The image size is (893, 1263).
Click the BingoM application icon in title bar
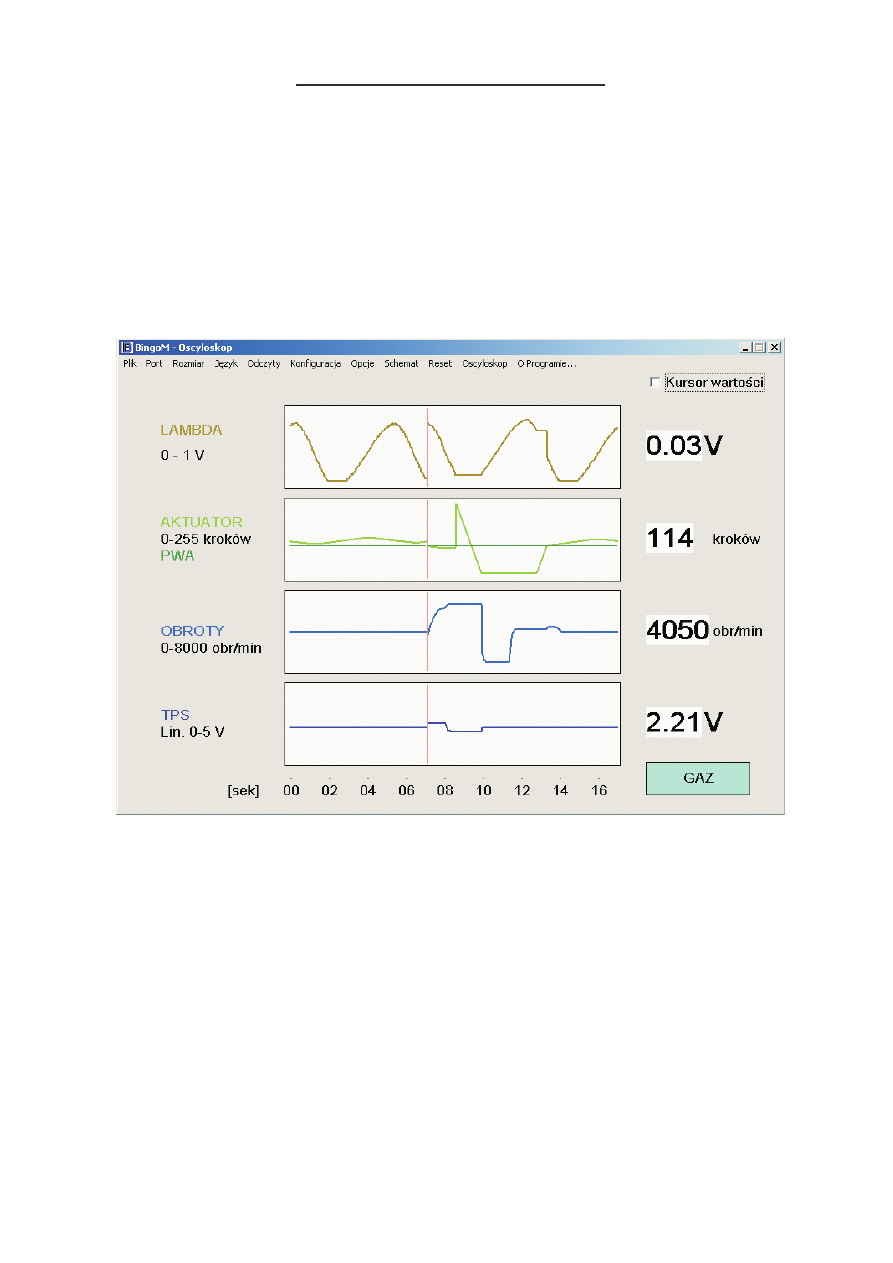tap(127, 347)
